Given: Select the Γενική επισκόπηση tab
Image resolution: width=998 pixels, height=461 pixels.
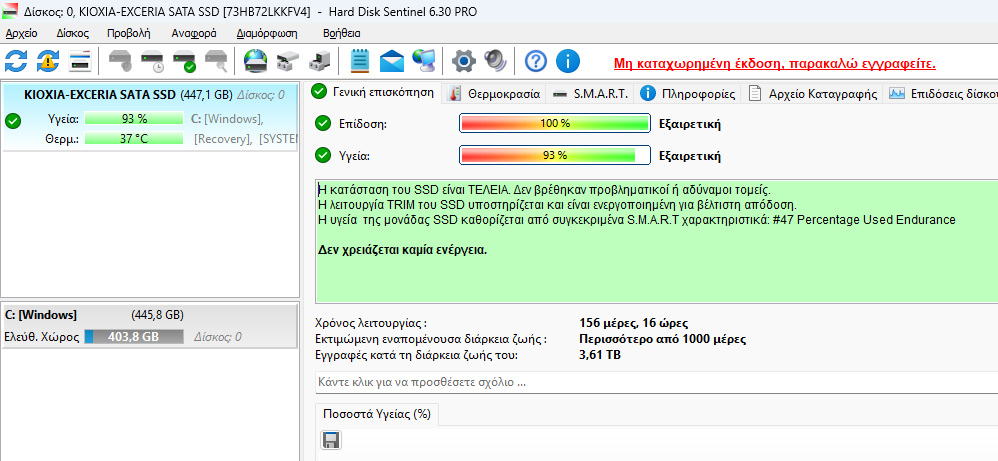Looking at the screenshot, I should (x=373, y=92).
